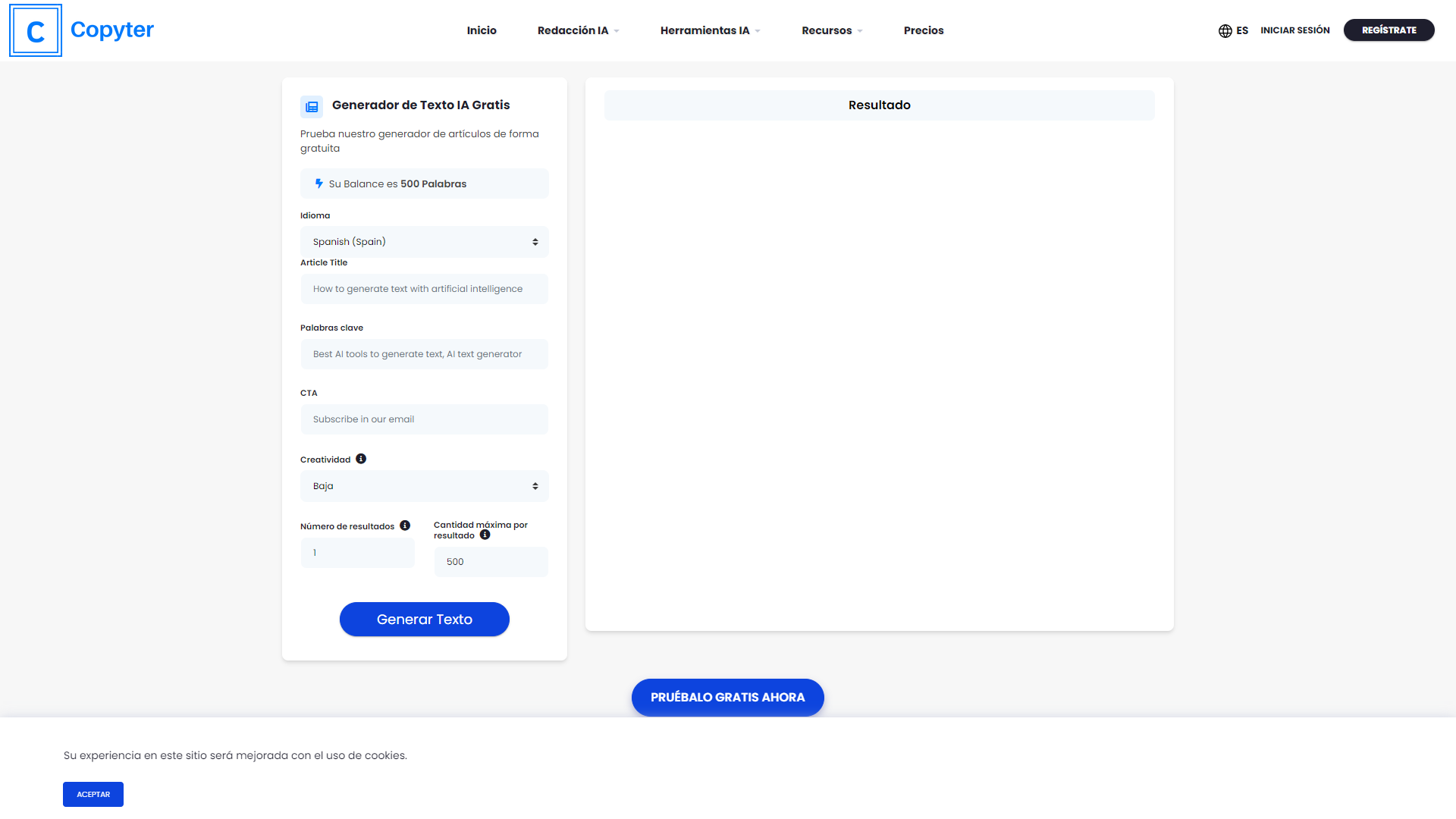Focus the CTA input field
This screenshot has height=819, width=1456.
425,419
